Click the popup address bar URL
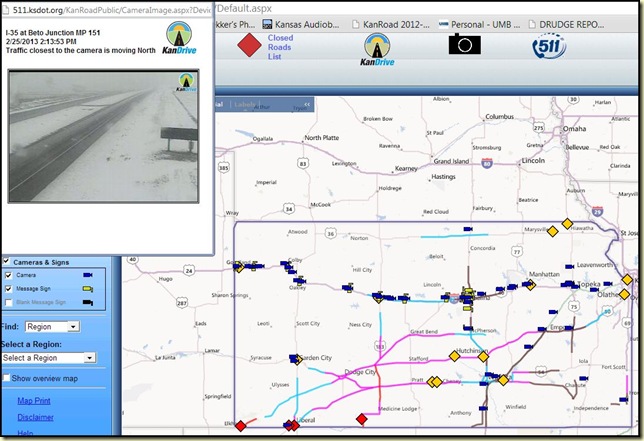 (x=111, y=10)
